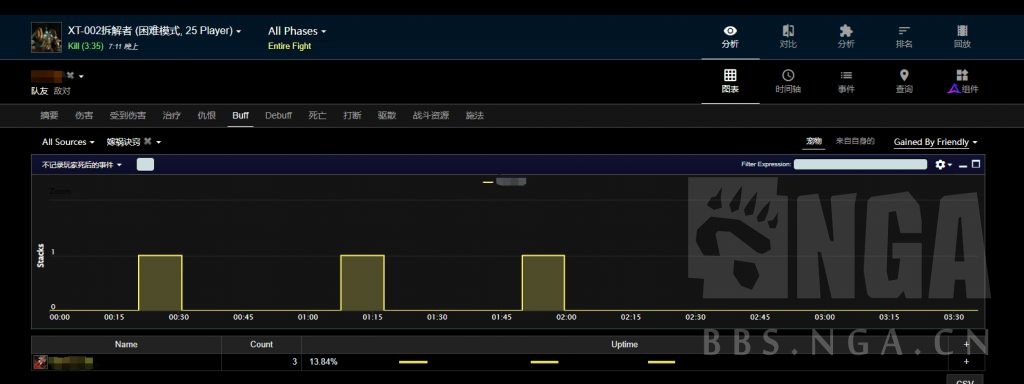This screenshot has height=384, width=1024.
Task: Click the Entire Fight label
Action: [x=289, y=46]
